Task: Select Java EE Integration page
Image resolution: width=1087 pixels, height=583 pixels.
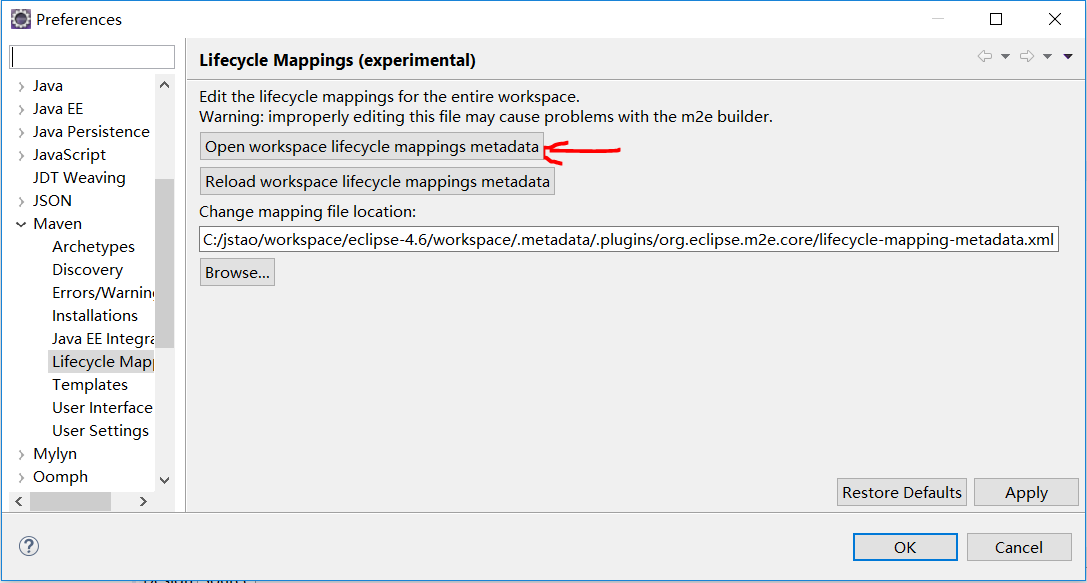Action: pyautogui.click(x=103, y=338)
